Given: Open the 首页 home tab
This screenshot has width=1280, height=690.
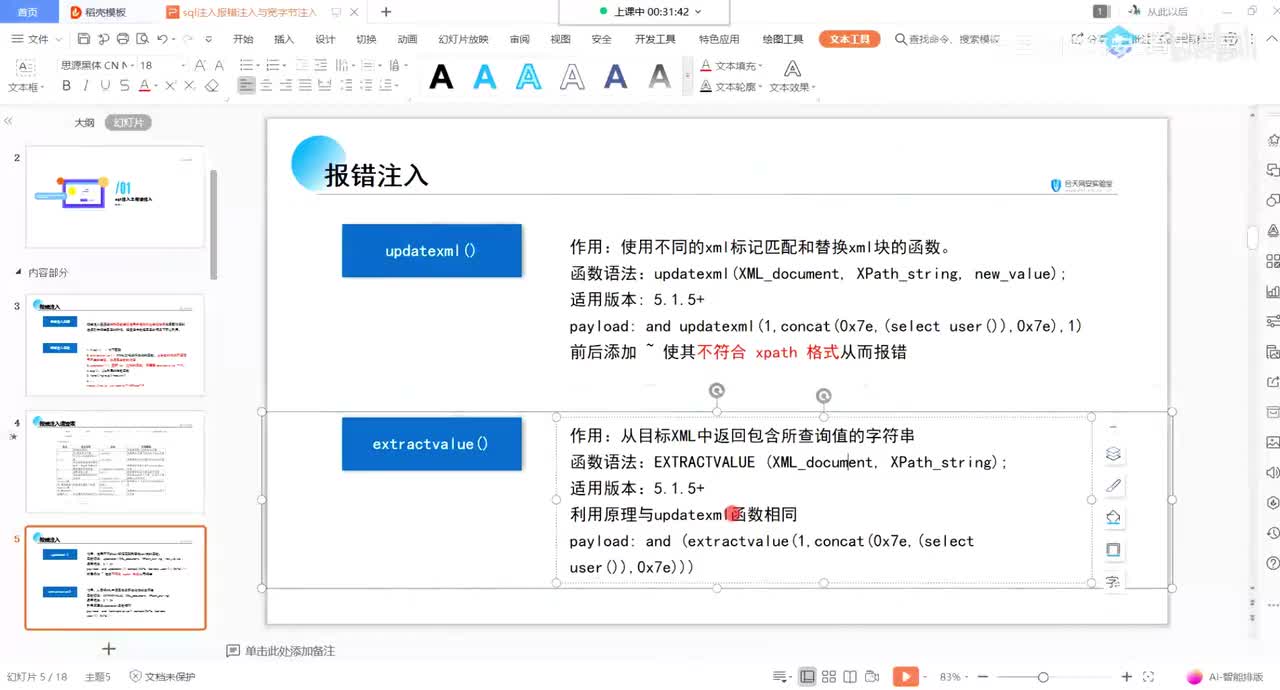Looking at the screenshot, I should (x=28, y=12).
